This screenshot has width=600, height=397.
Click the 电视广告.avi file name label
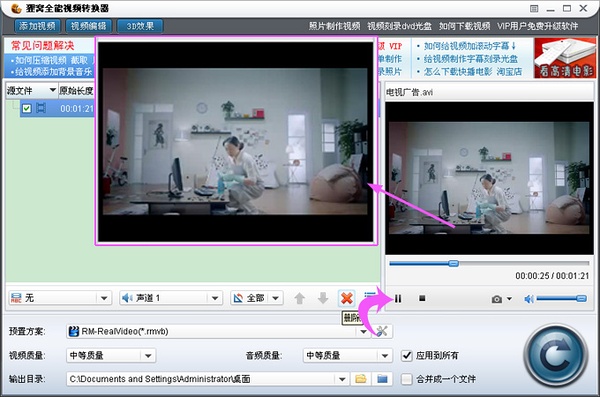pos(409,92)
